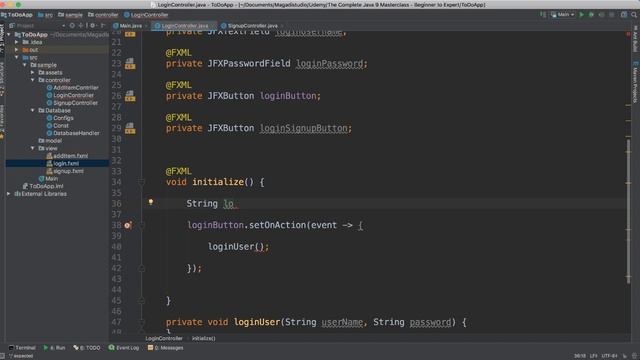
Task: Select signup.fxml file in project tree
Action: tap(65, 171)
